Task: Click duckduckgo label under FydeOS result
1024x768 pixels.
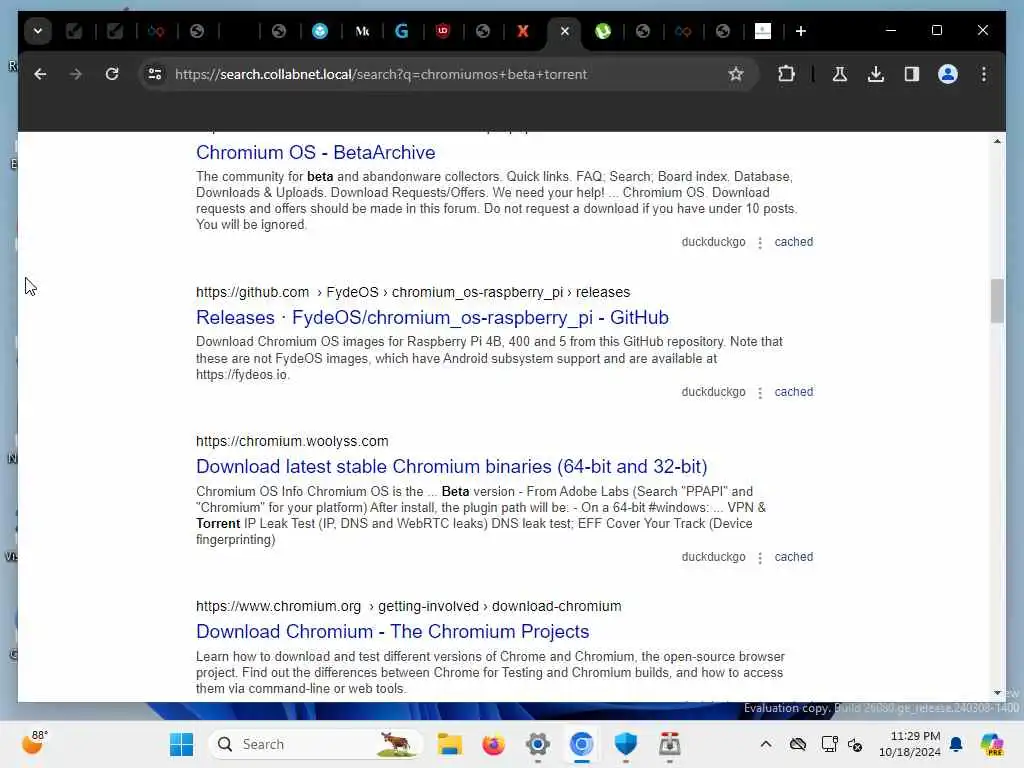Action: 713,392
